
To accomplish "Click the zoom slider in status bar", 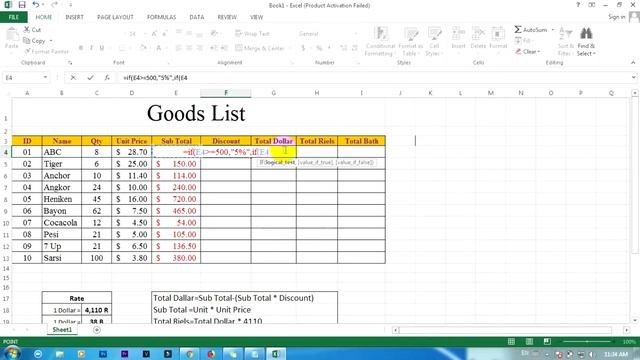I will click(587, 342).
